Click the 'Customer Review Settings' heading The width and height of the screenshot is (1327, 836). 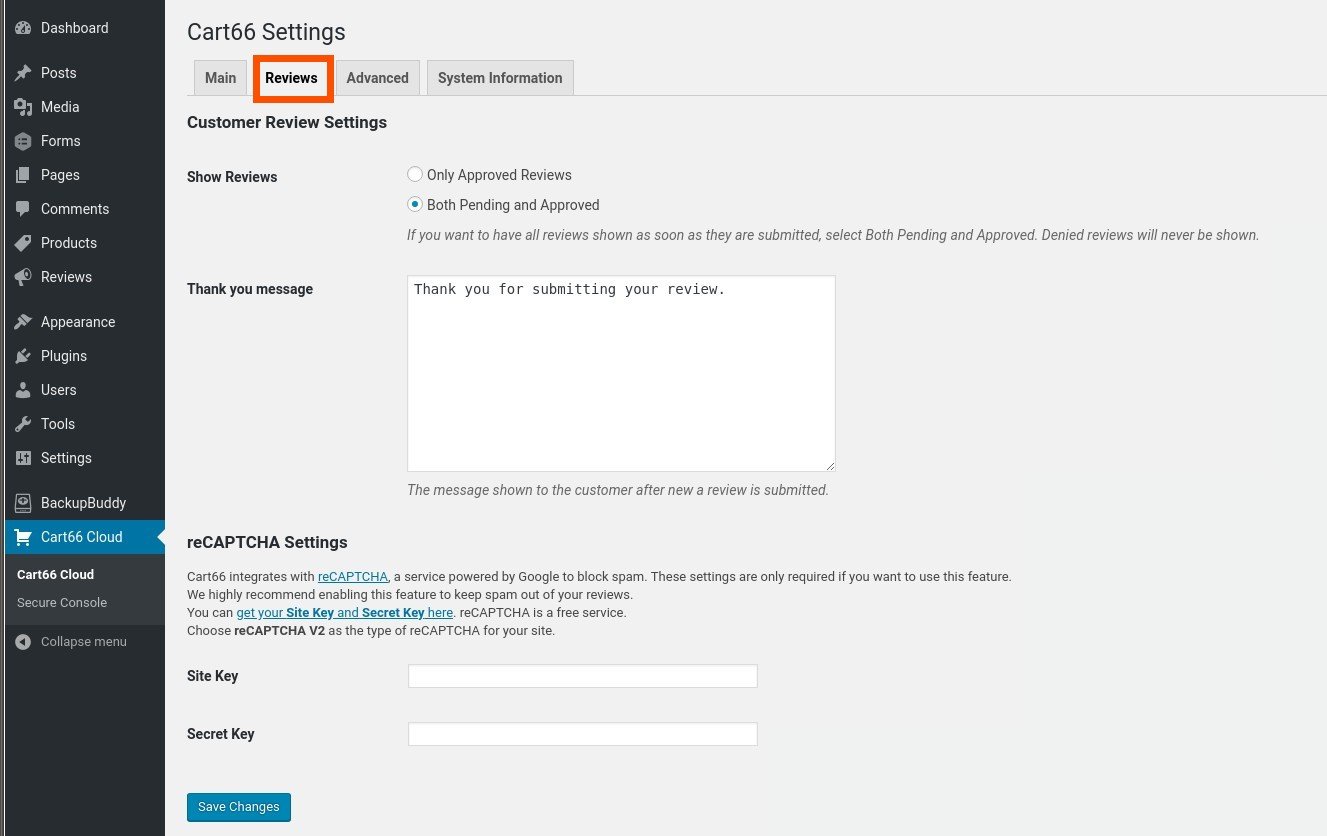click(287, 123)
